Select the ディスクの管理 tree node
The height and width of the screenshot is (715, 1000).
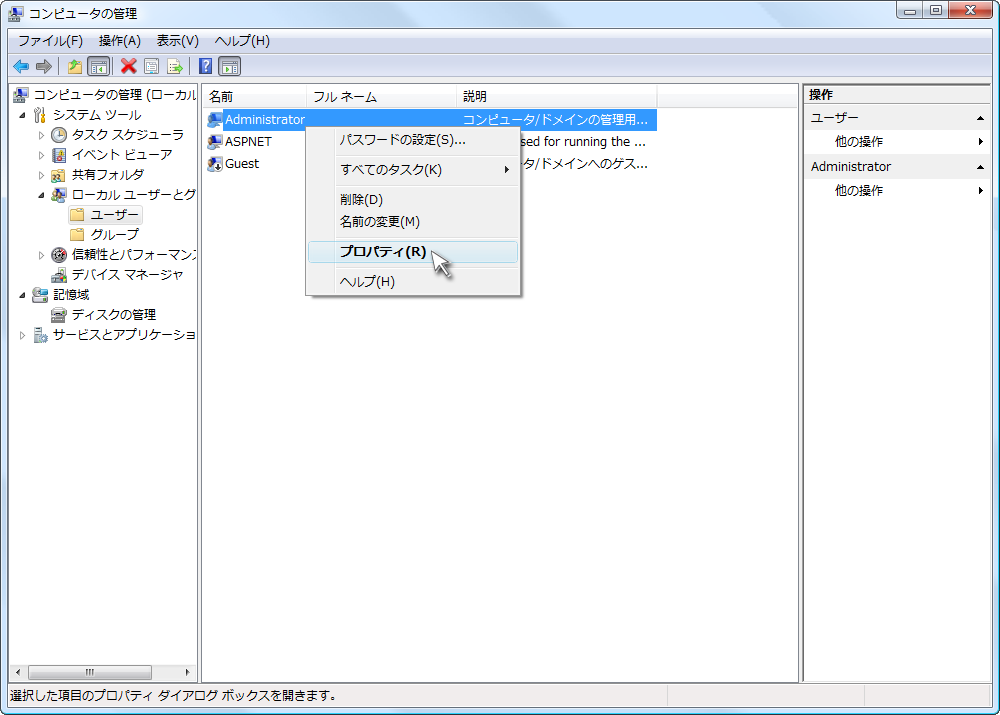113,314
